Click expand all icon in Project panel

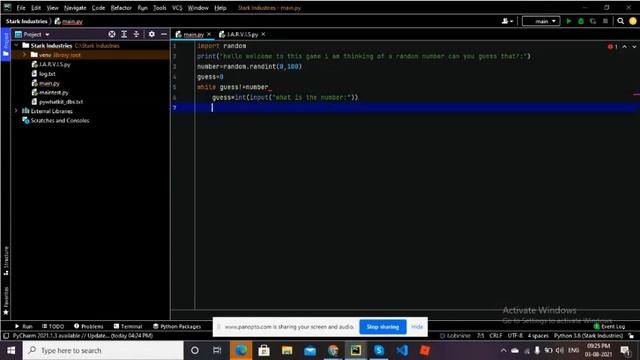click(x=124, y=34)
